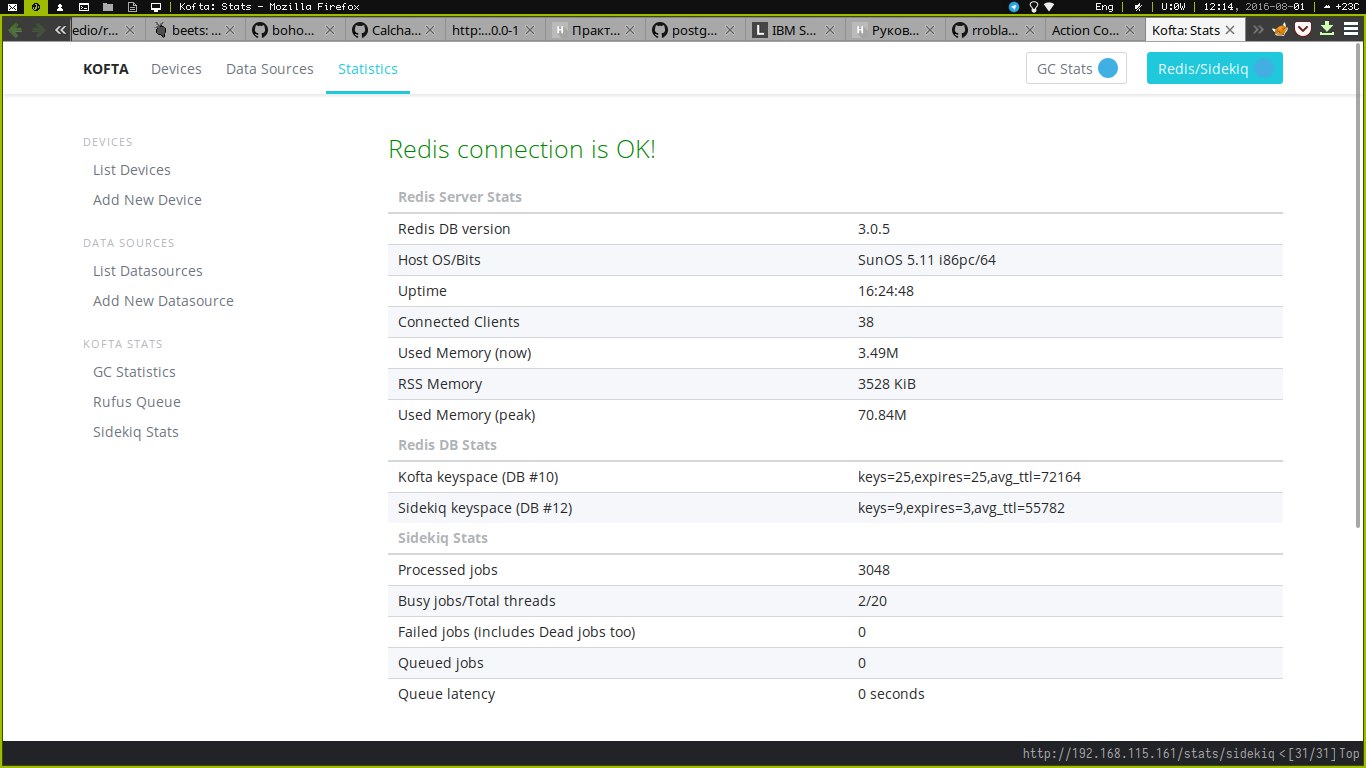Screen dimensions: 1366x768
Task: Click the Busy jobs value 2/20
Action: coord(872,601)
